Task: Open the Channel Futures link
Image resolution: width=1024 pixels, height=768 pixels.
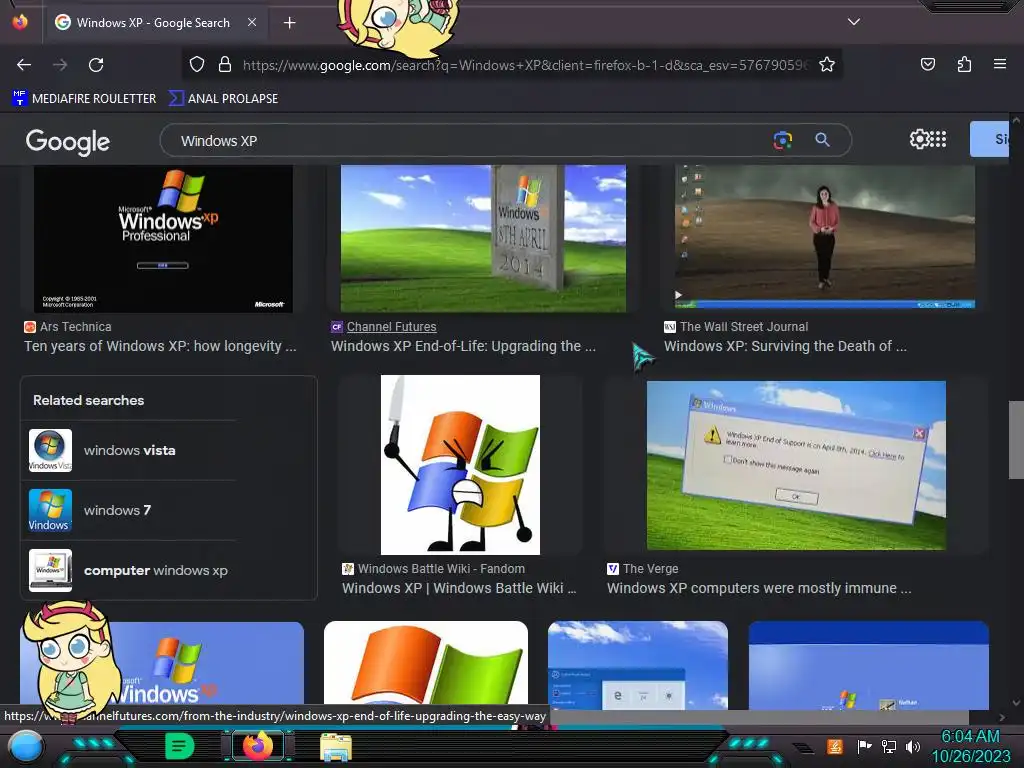Action: click(x=391, y=327)
